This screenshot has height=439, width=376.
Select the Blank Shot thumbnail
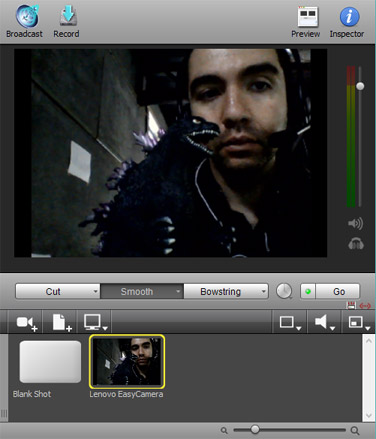(x=50, y=362)
